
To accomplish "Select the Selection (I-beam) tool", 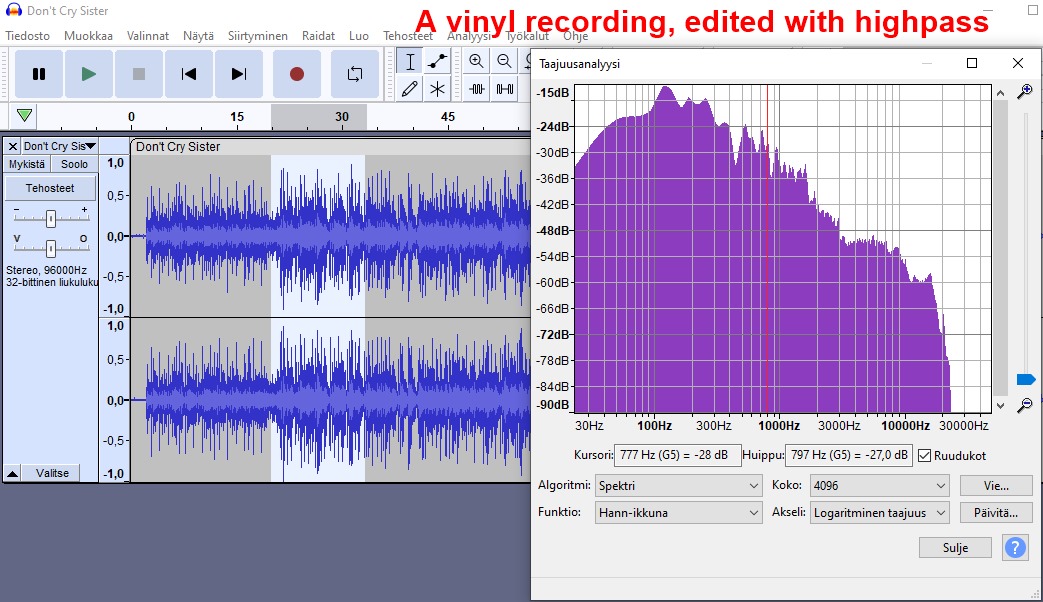I will pyautogui.click(x=410, y=61).
